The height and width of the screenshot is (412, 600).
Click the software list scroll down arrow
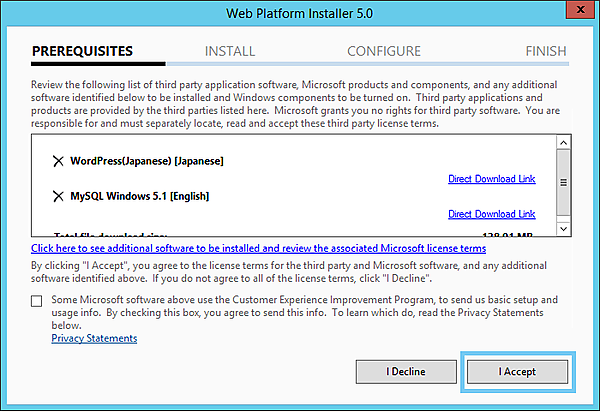click(x=563, y=230)
